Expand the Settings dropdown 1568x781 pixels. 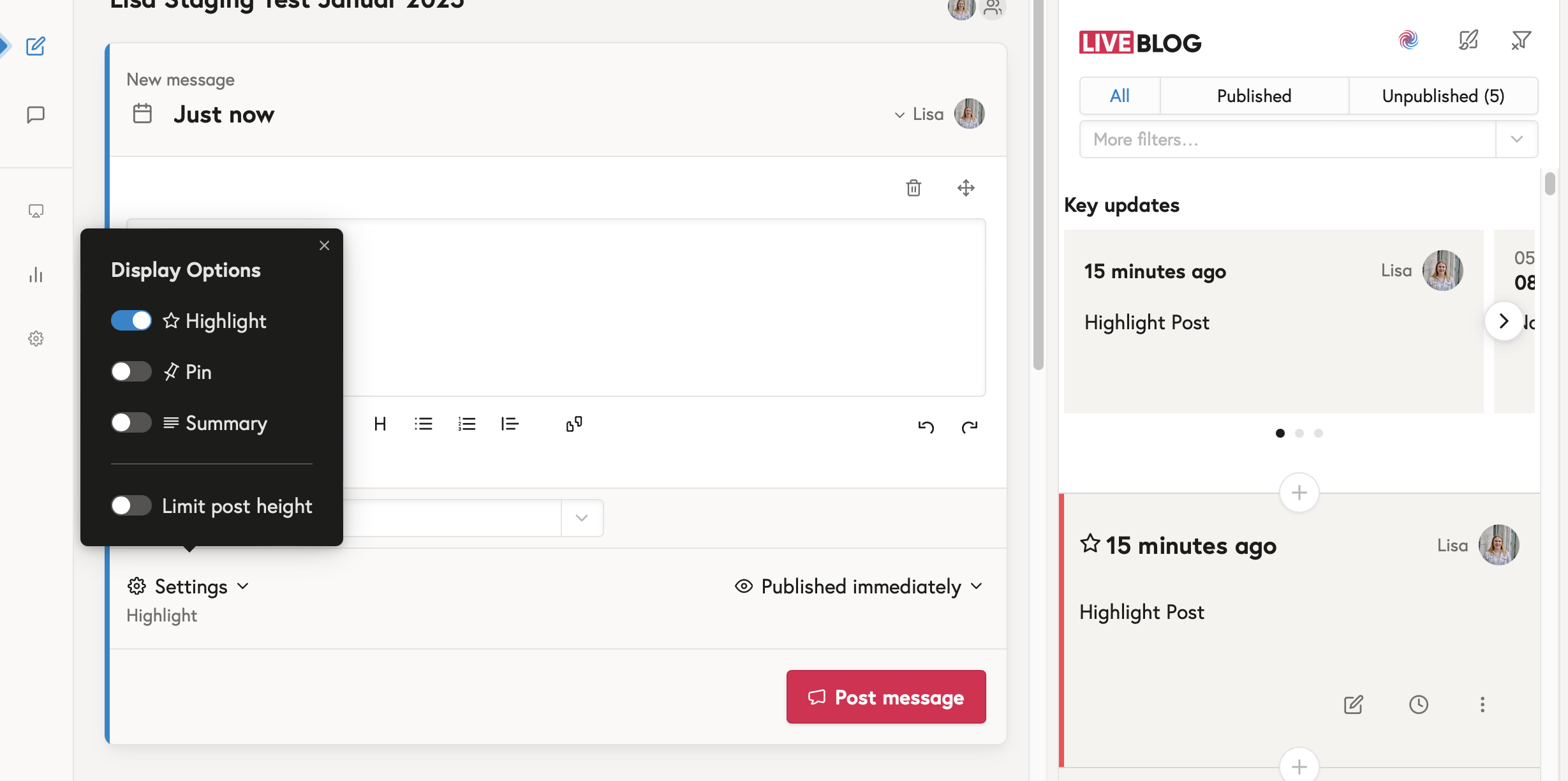tap(189, 586)
